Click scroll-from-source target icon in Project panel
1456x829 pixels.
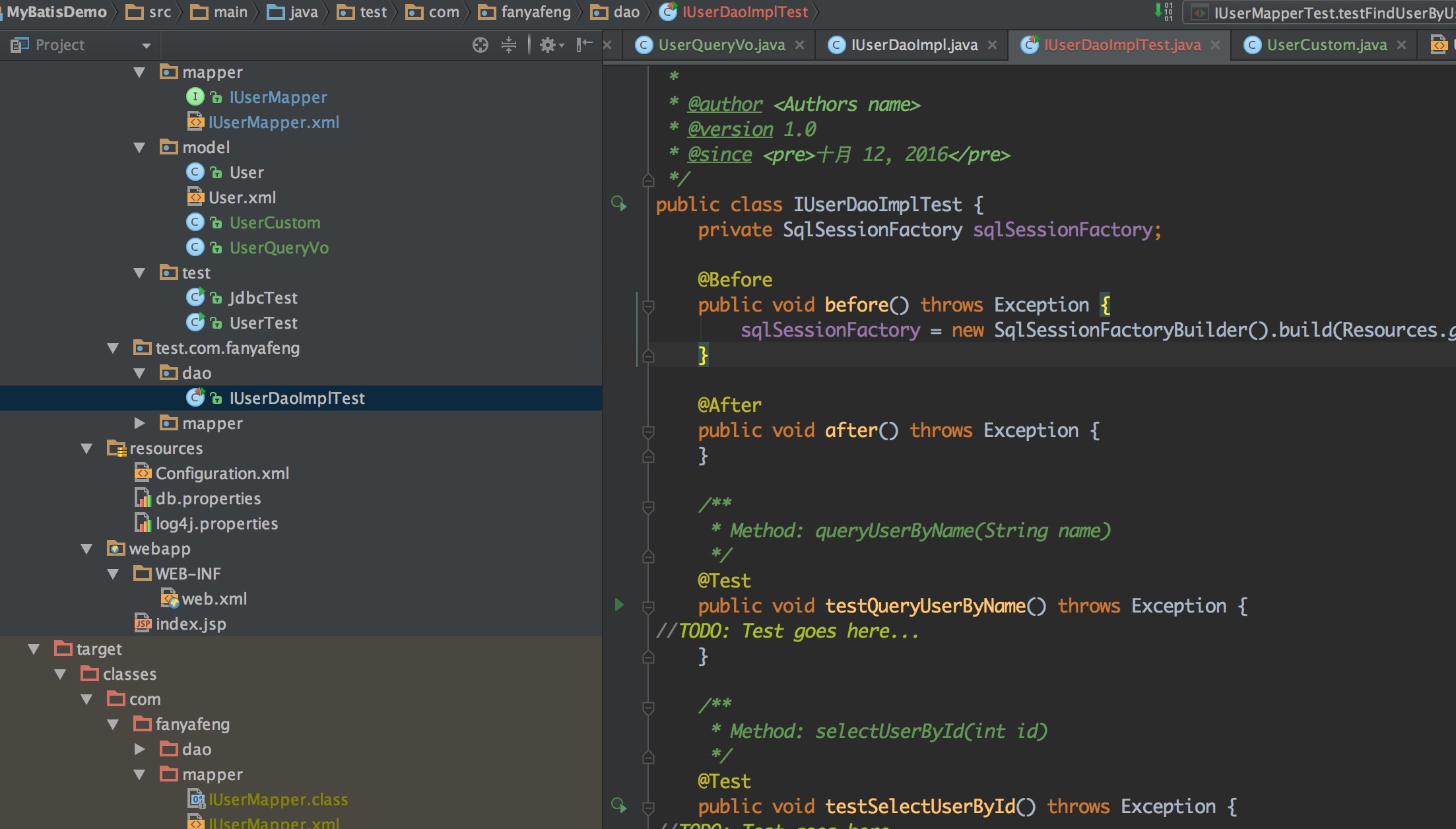point(480,45)
